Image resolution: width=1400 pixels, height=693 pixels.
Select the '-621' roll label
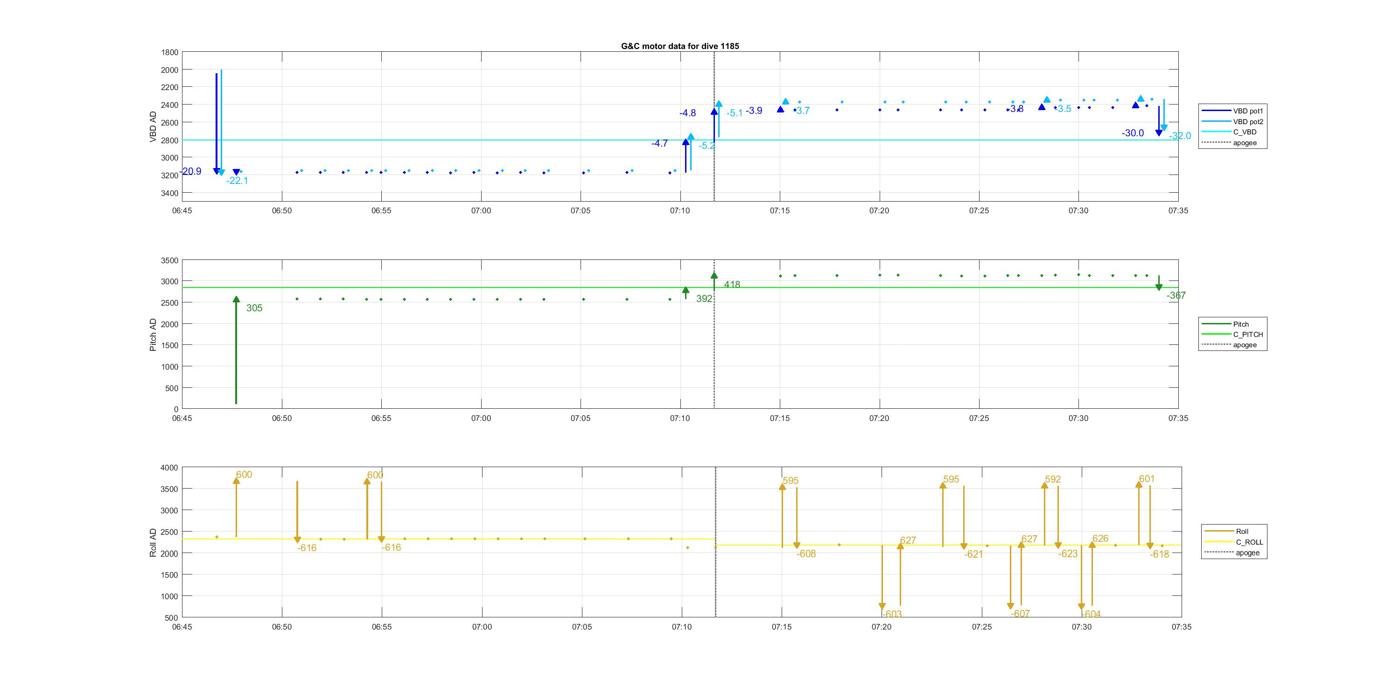tap(974, 555)
